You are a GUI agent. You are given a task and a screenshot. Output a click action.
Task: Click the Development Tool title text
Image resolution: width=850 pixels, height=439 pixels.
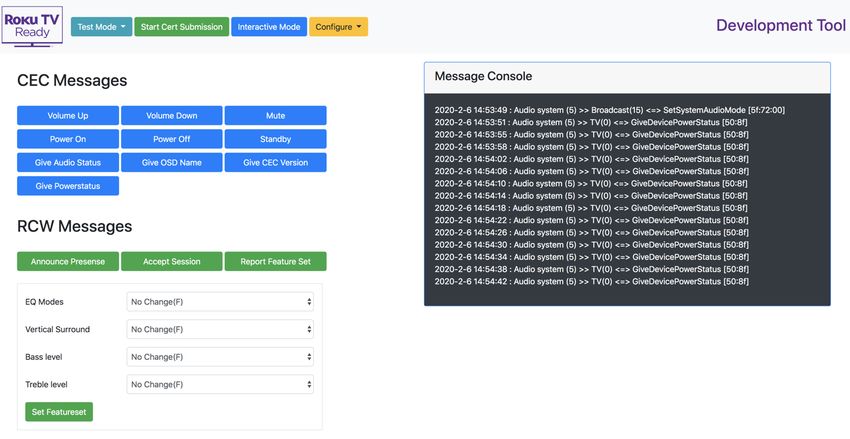781,25
